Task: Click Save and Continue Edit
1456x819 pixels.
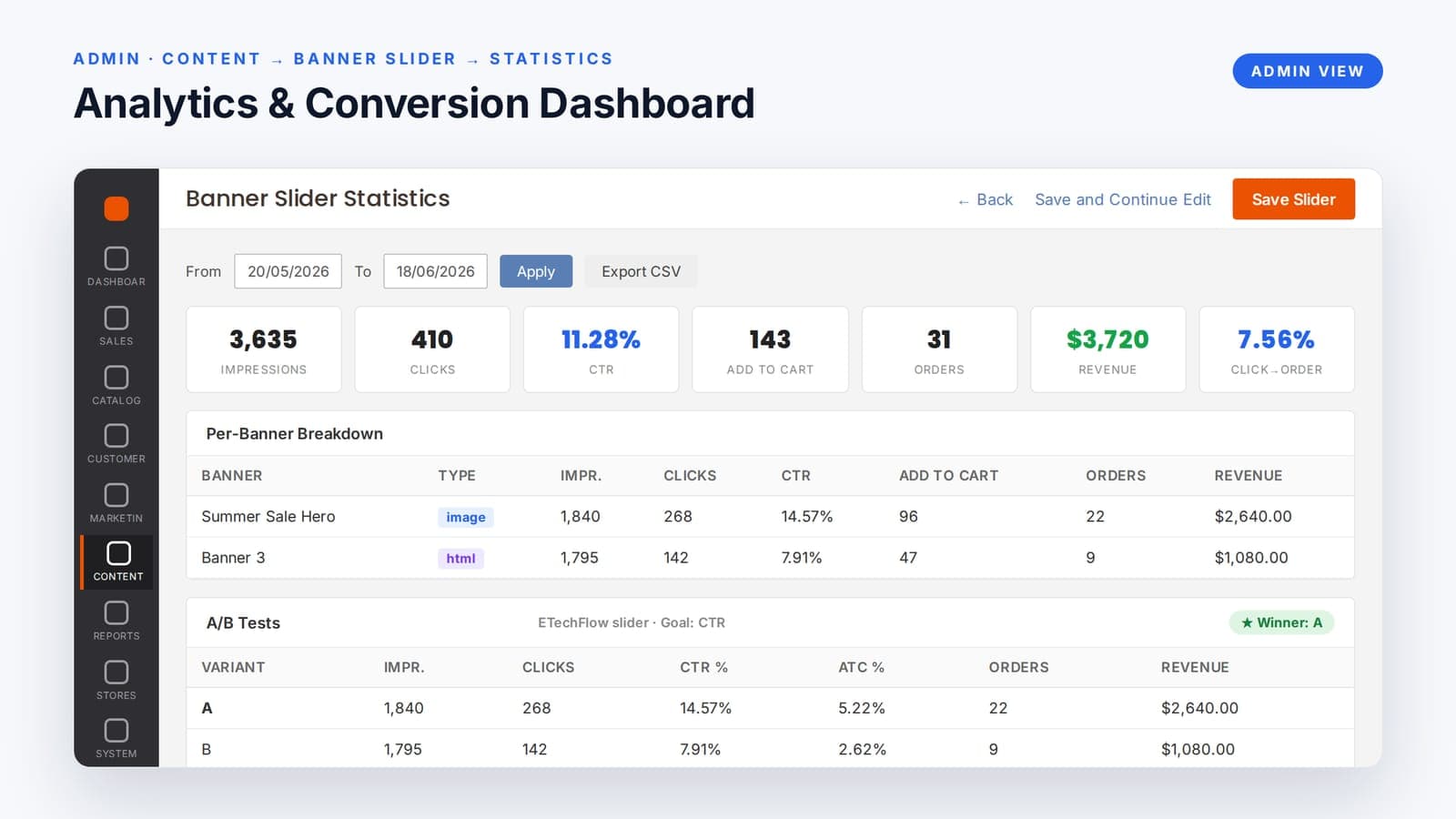Action: click(x=1123, y=199)
